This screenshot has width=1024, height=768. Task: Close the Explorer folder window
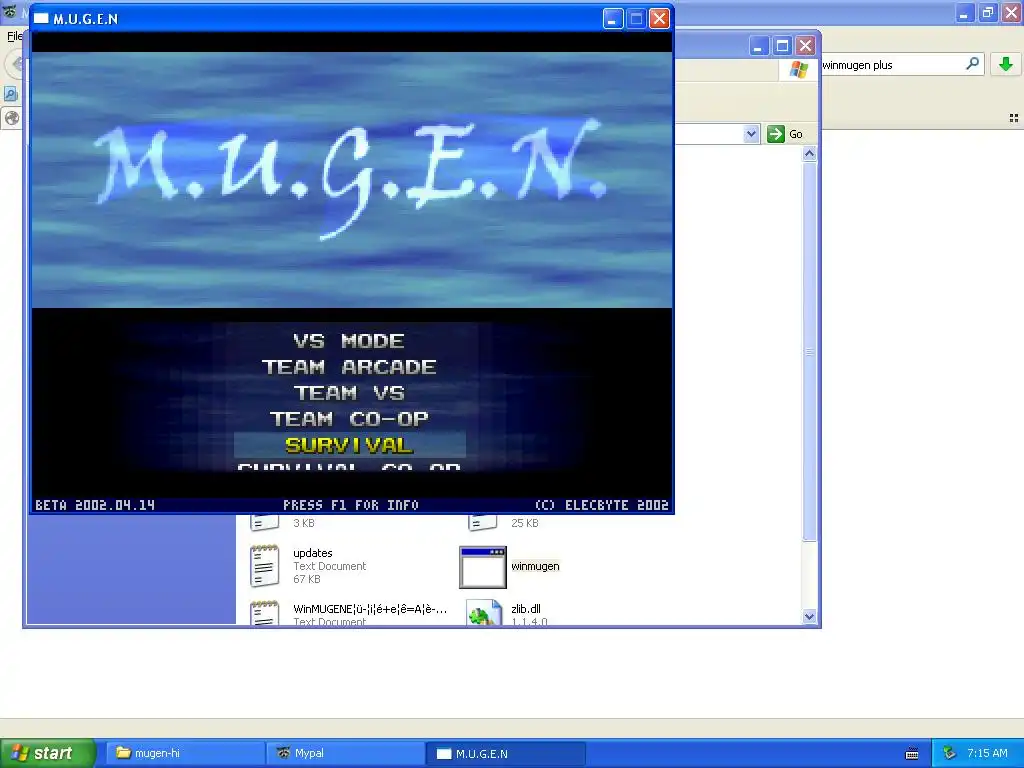point(805,46)
